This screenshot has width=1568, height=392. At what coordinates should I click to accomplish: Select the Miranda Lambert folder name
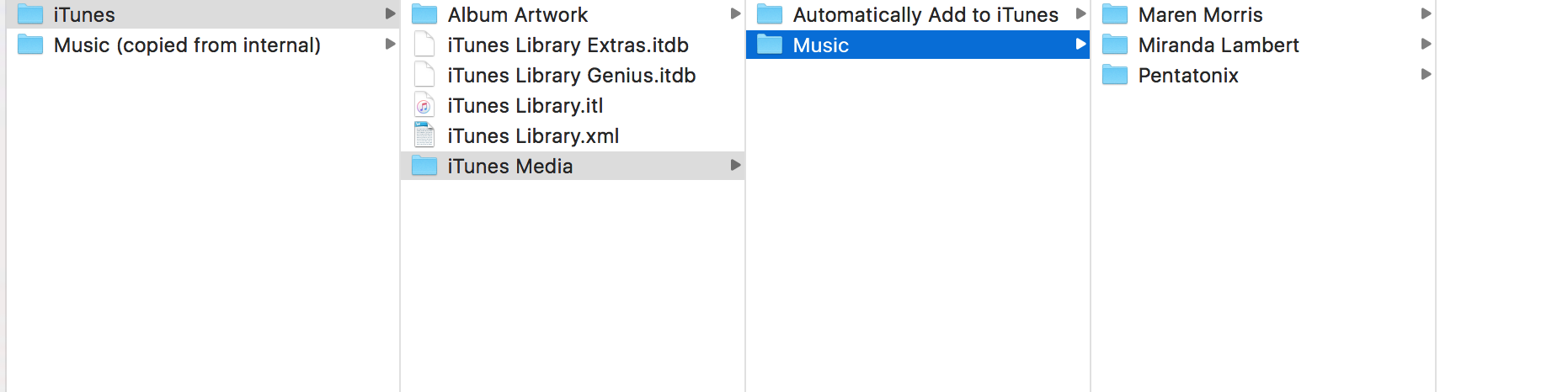1218,45
